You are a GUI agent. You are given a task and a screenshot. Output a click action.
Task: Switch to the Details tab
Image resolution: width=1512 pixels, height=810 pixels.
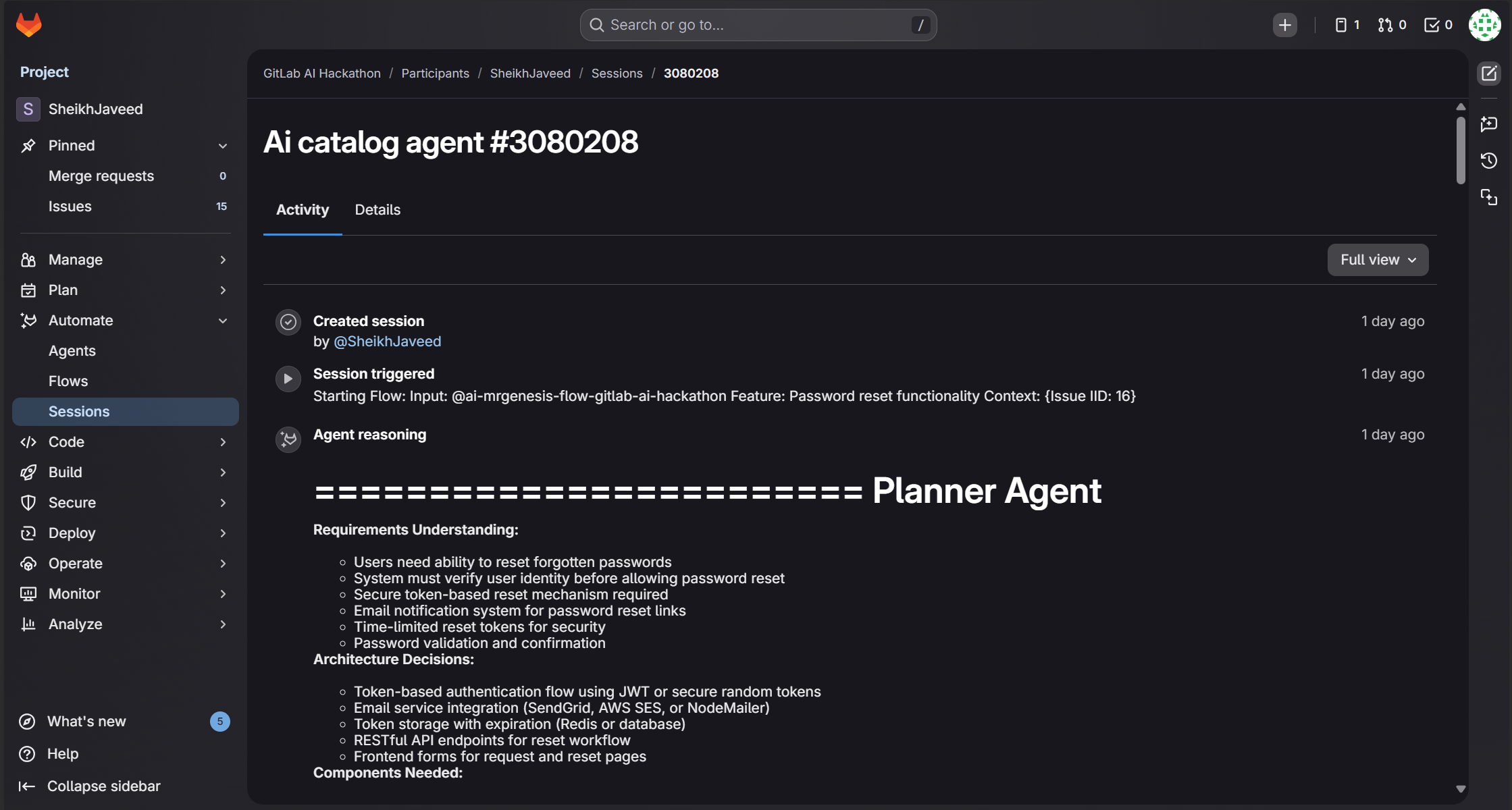[x=377, y=210]
